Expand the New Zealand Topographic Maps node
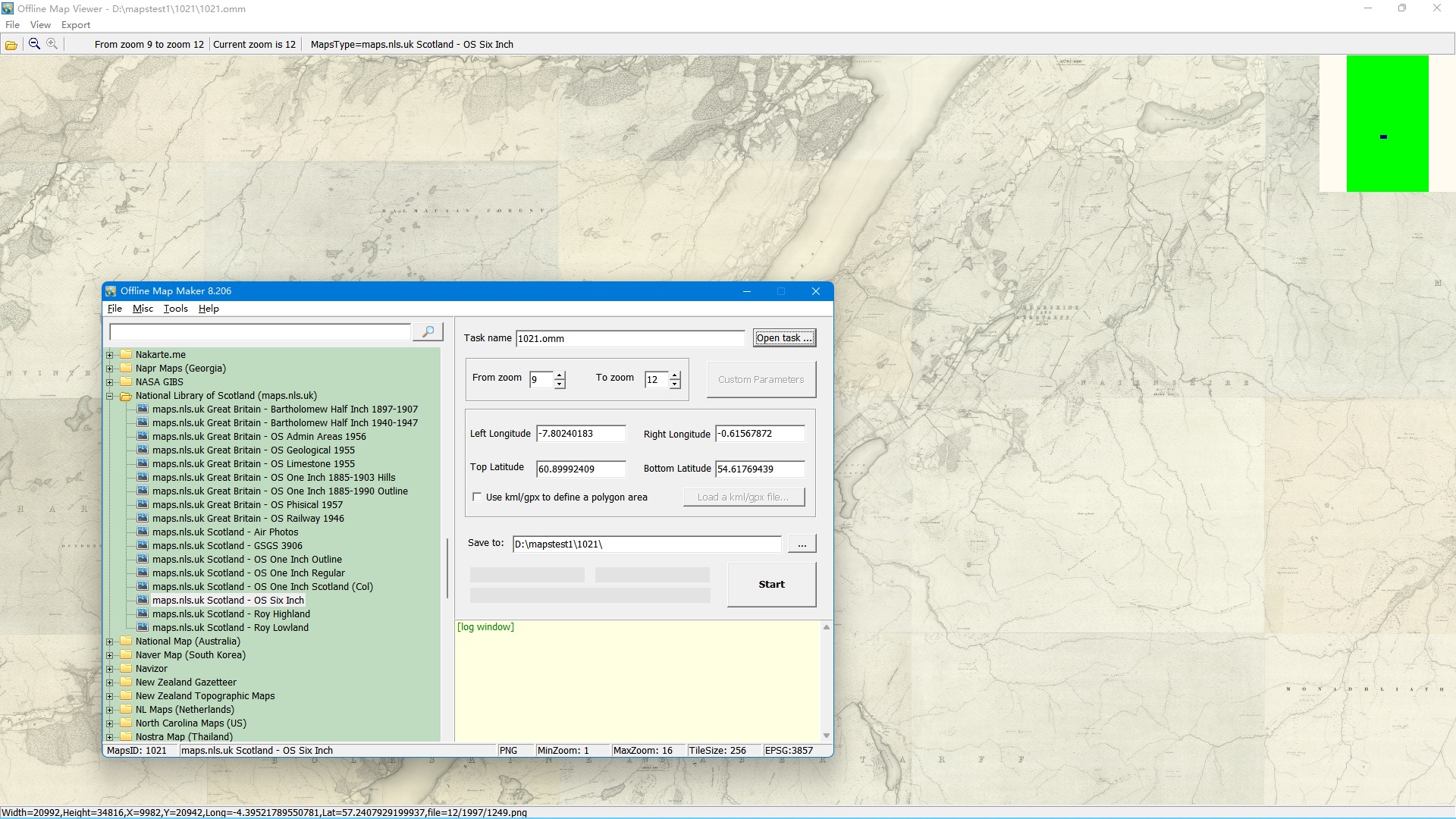Image resolution: width=1456 pixels, height=819 pixels. [110, 696]
